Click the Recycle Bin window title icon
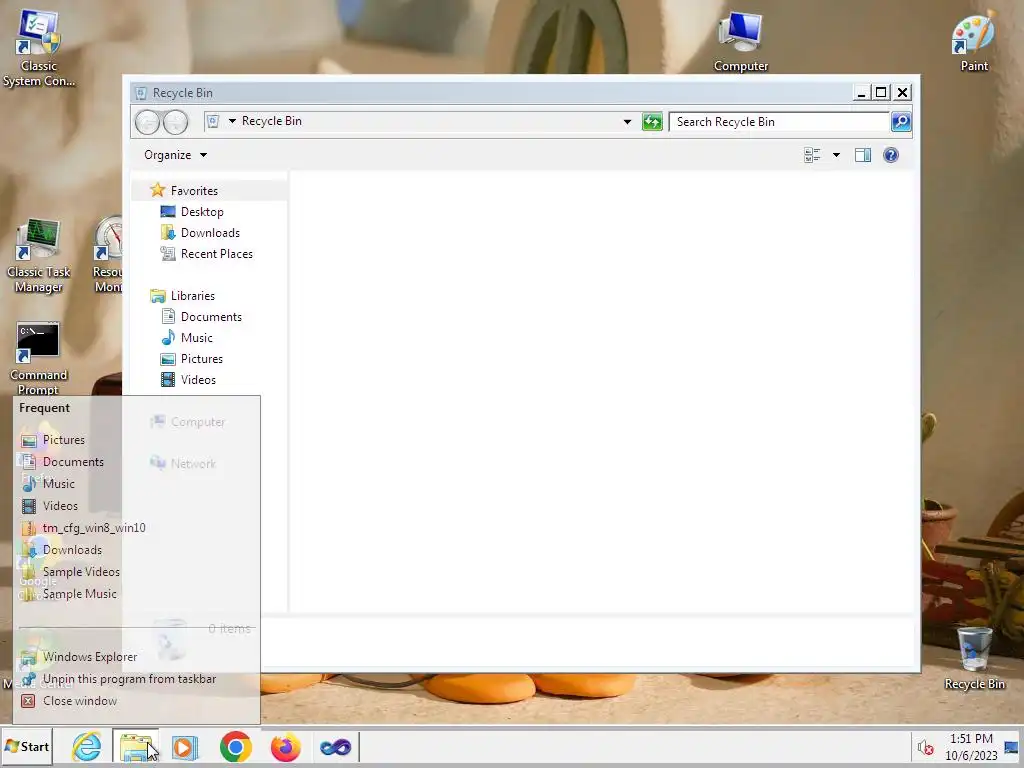 click(x=140, y=93)
